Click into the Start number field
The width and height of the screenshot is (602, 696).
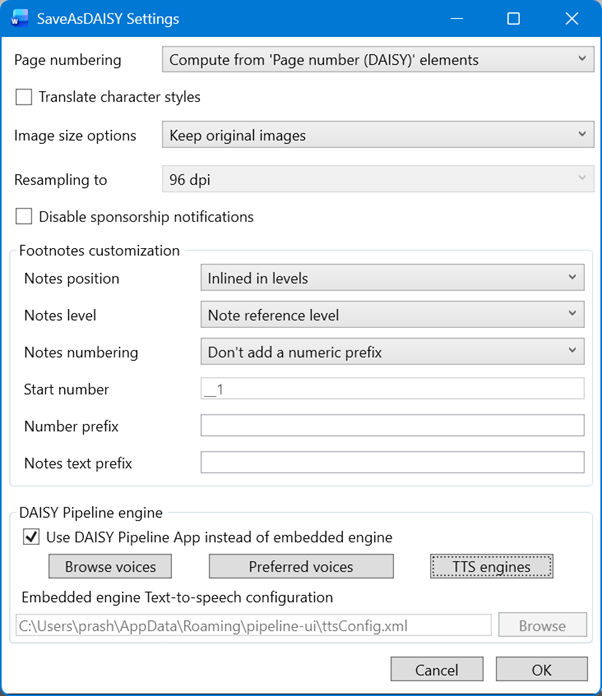point(392,389)
